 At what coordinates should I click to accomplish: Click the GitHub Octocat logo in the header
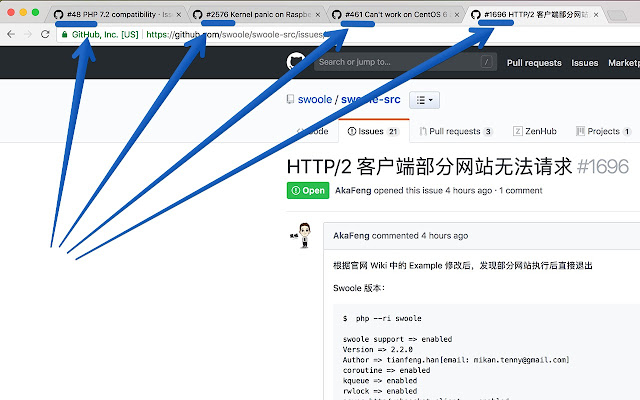tap(296, 62)
